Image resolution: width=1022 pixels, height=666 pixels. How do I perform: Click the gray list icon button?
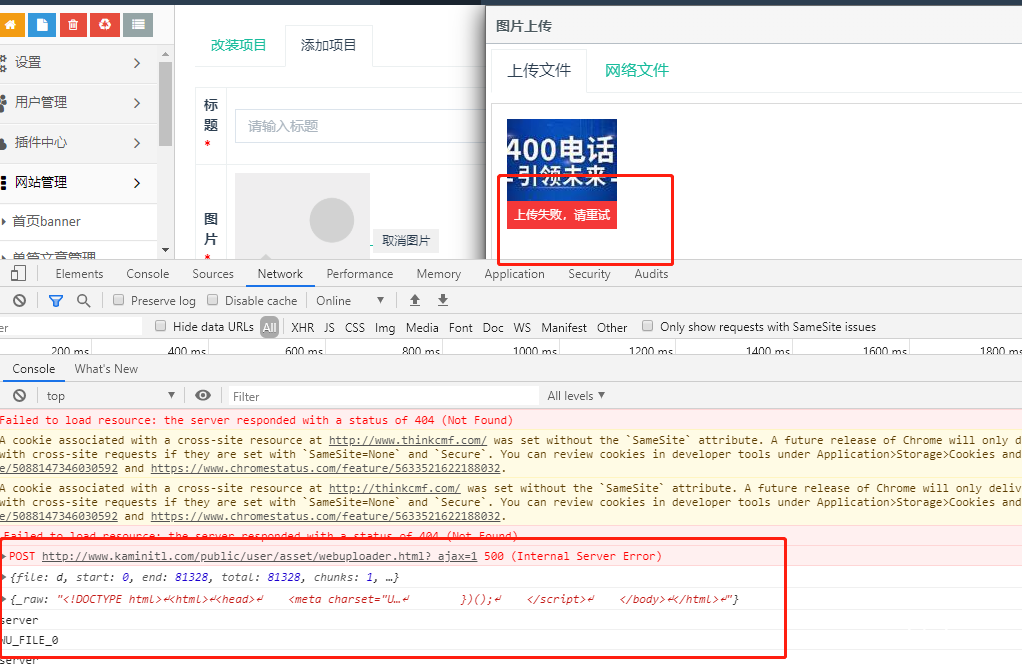(x=138, y=25)
